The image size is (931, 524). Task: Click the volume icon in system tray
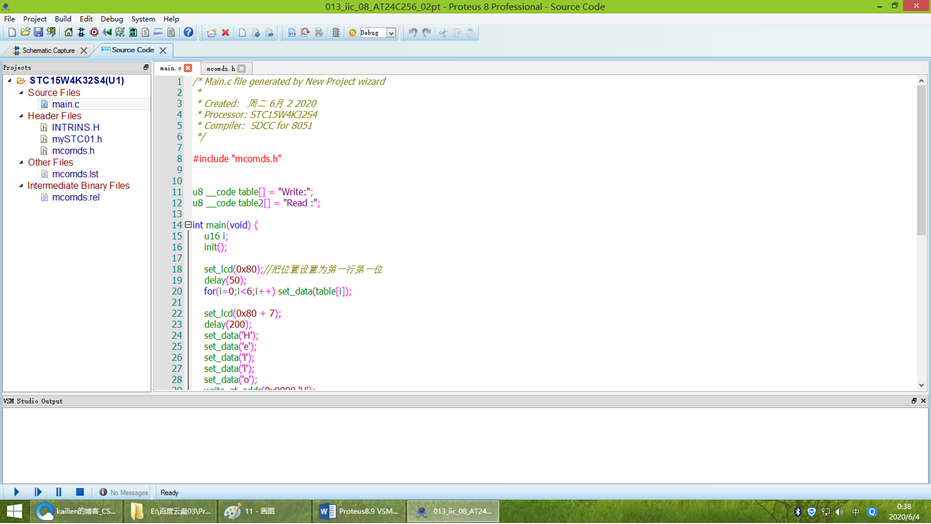840,512
